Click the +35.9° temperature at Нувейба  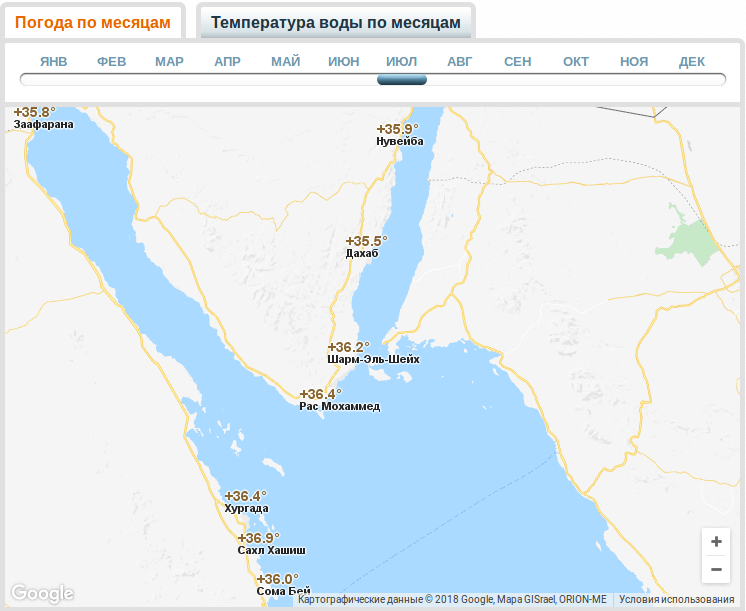point(397,129)
